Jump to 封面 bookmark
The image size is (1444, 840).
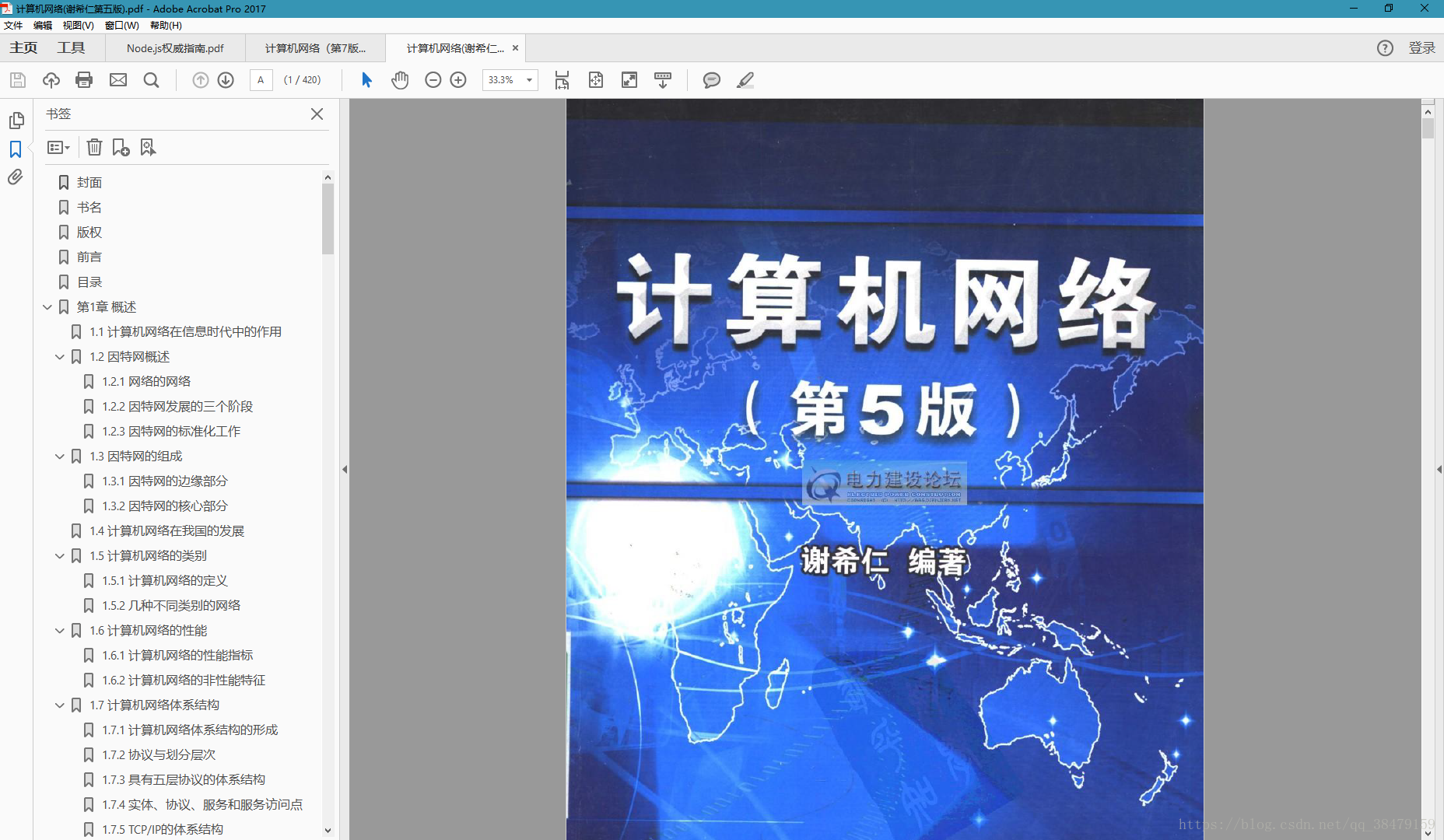coord(89,183)
